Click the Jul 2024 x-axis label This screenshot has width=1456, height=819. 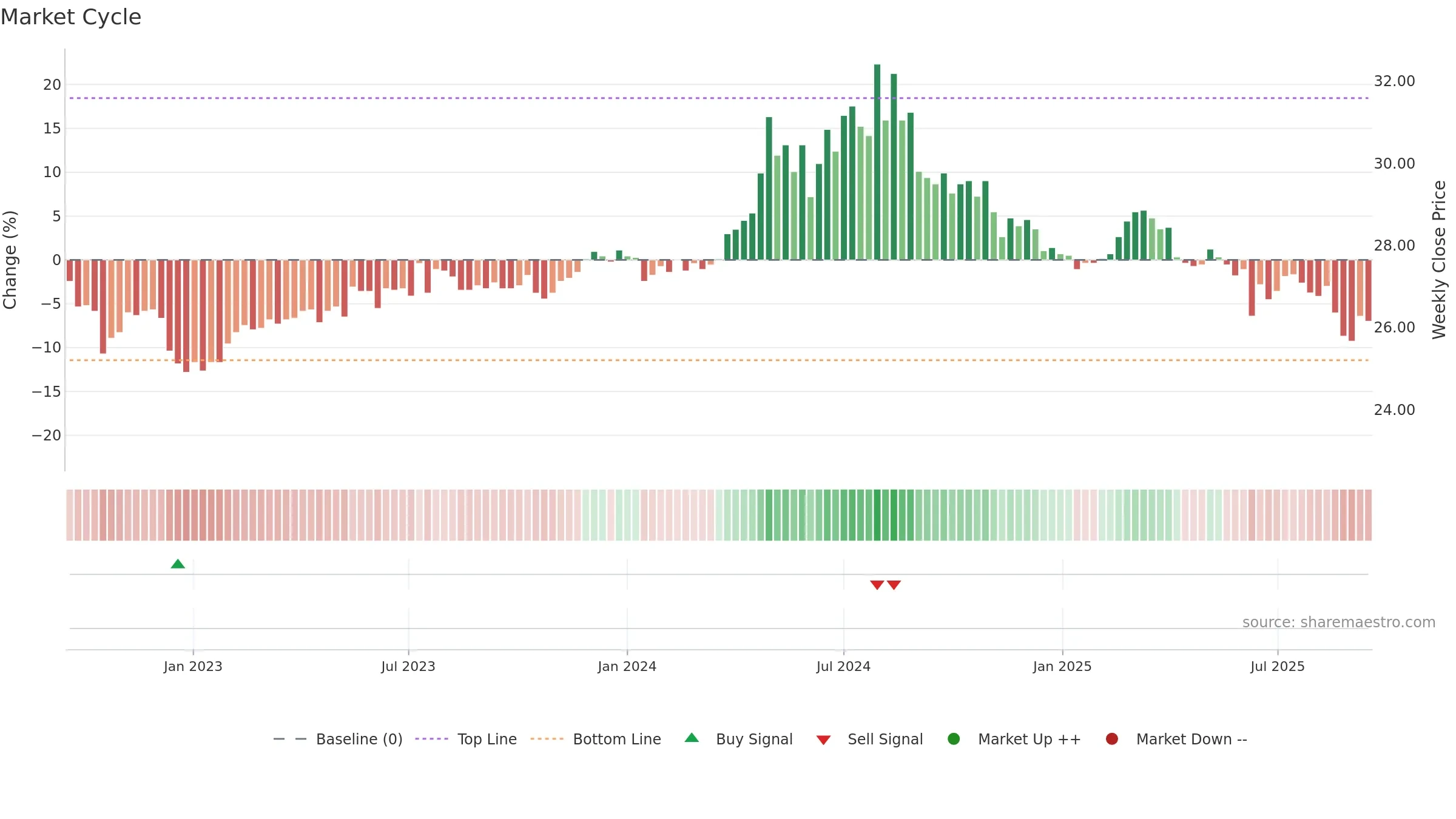[843, 667]
